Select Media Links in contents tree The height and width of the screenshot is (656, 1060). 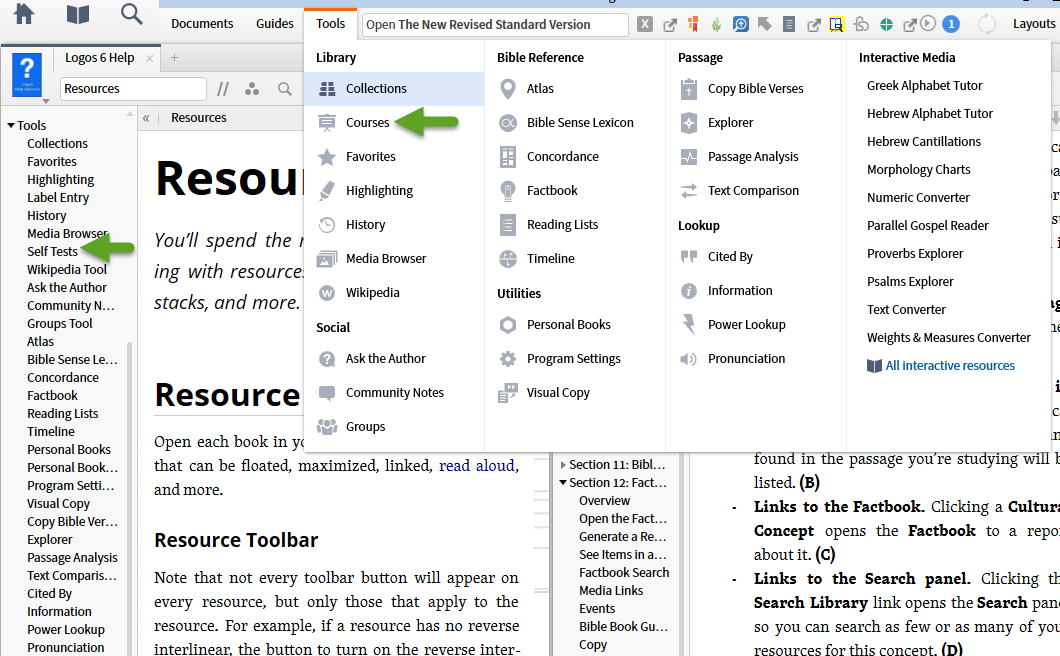coord(611,591)
